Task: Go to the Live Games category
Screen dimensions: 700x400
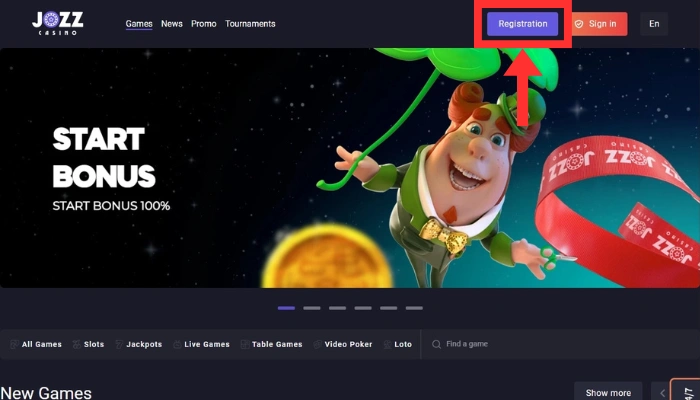Action: click(x=201, y=344)
